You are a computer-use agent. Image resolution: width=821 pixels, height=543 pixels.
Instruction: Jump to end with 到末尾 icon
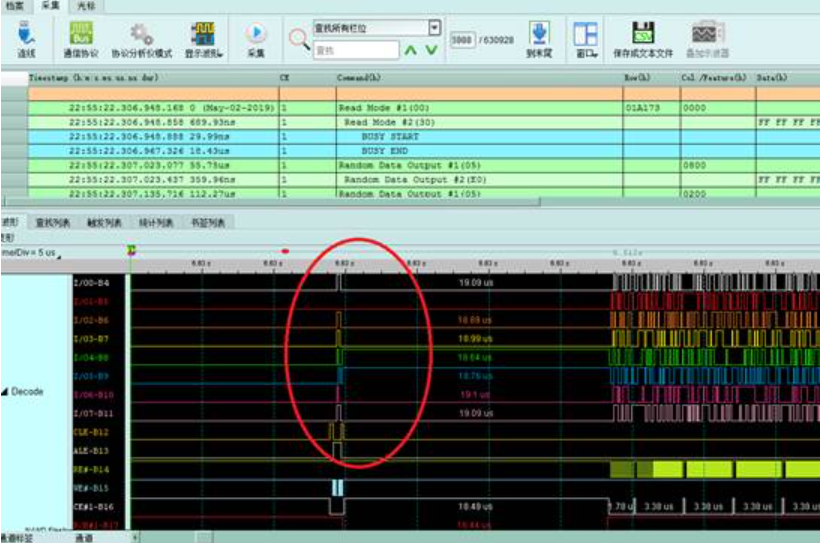[539, 34]
